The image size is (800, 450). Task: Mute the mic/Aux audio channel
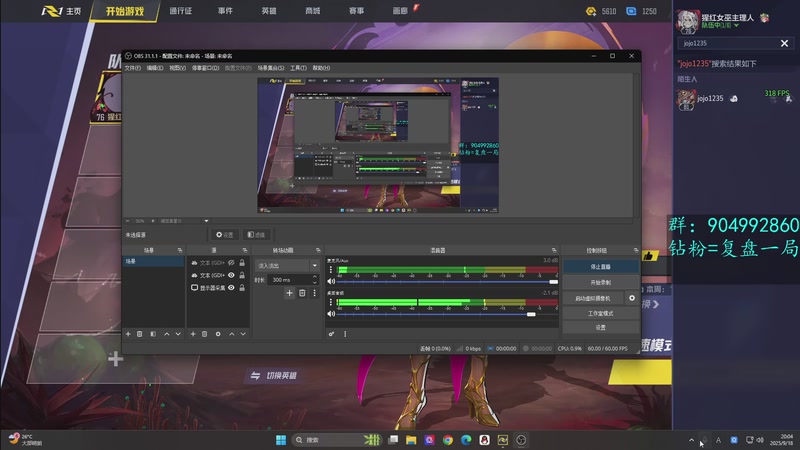click(x=331, y=281)
